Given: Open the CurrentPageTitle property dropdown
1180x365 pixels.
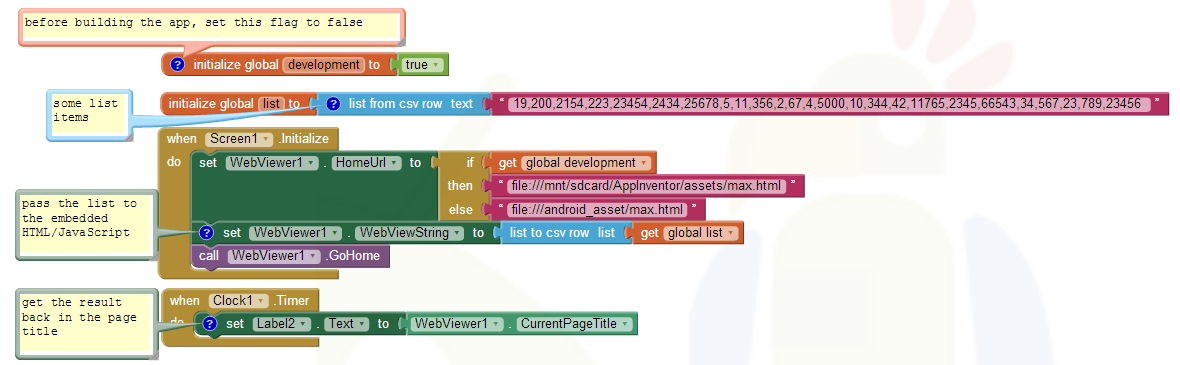Looking at the screenshot, I should (x=575, y=324).
